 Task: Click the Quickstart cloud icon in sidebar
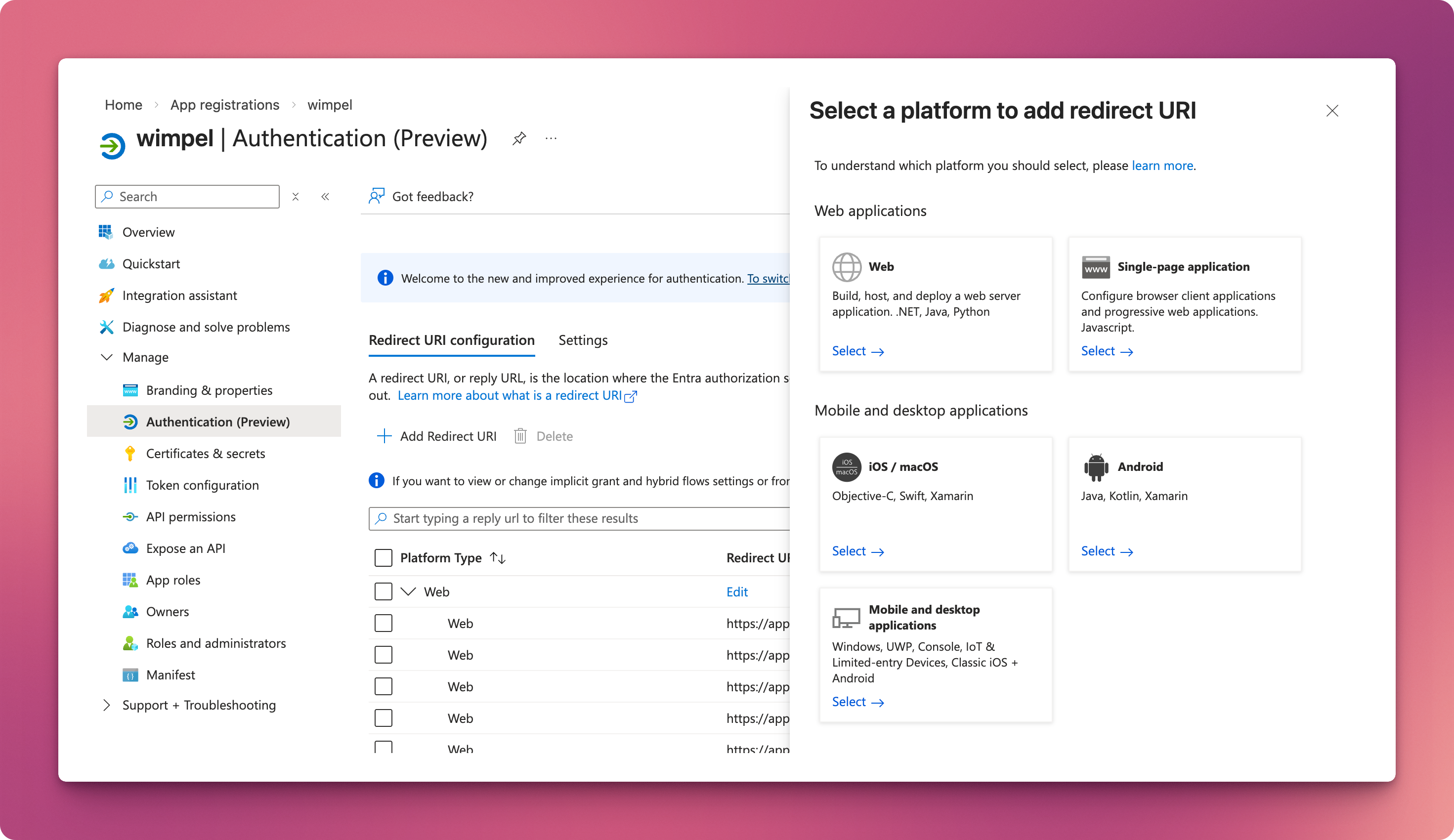coord(107,264)
